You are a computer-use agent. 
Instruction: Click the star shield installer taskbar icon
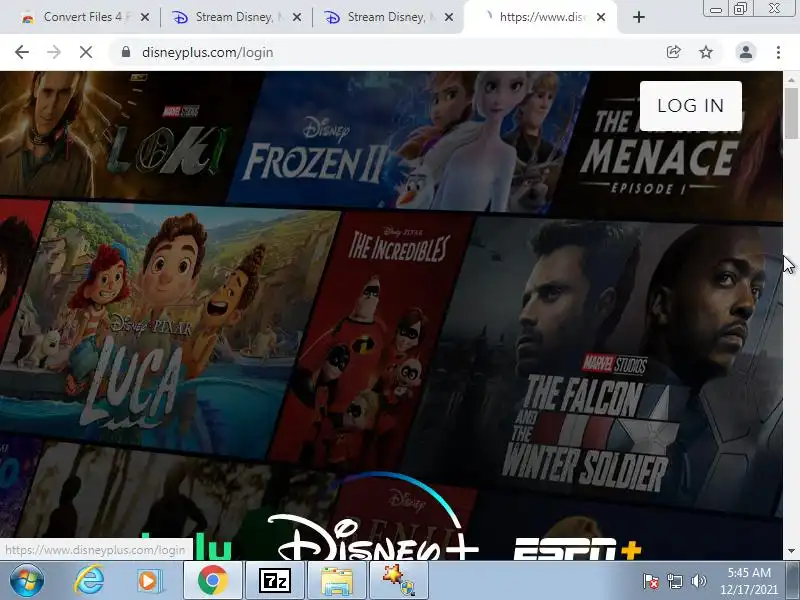(x=398, y=581)
